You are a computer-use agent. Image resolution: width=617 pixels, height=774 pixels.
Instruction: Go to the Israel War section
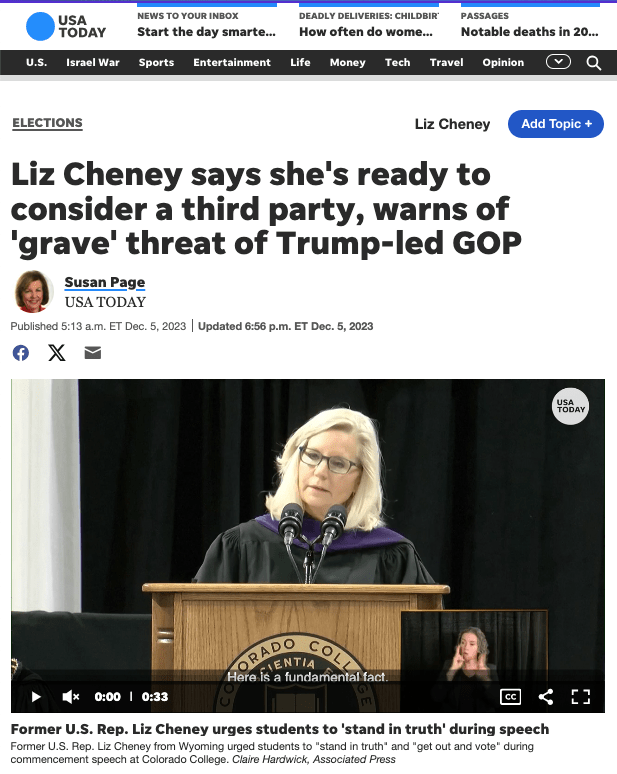click(93, 63)
